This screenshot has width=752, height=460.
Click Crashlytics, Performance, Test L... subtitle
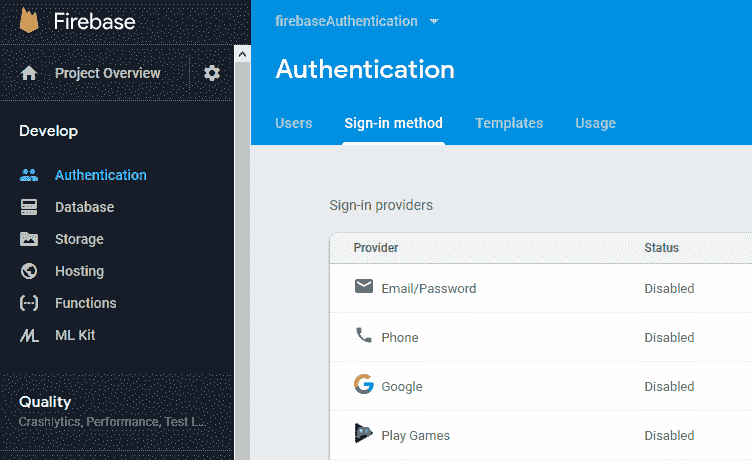tap(113, 422)
